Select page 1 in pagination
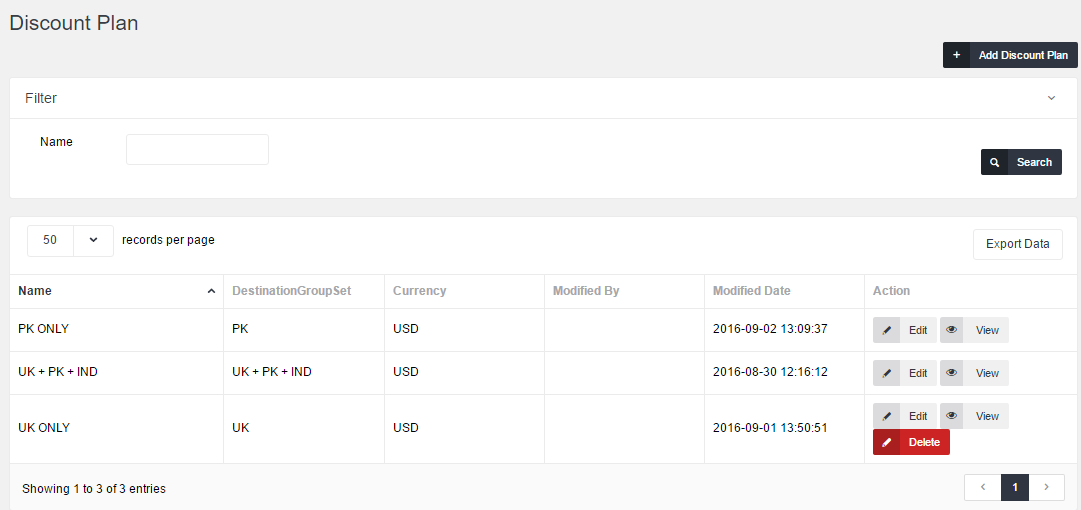Screen dimensions: 1081x510 pyautogui.click(x=1014, y=487)
